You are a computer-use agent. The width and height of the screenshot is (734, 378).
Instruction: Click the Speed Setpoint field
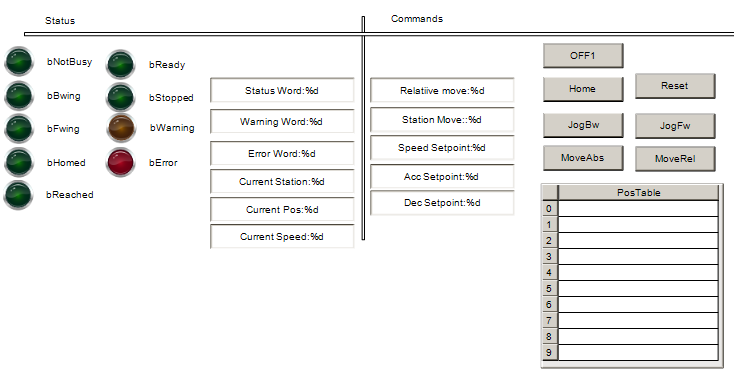442,148
